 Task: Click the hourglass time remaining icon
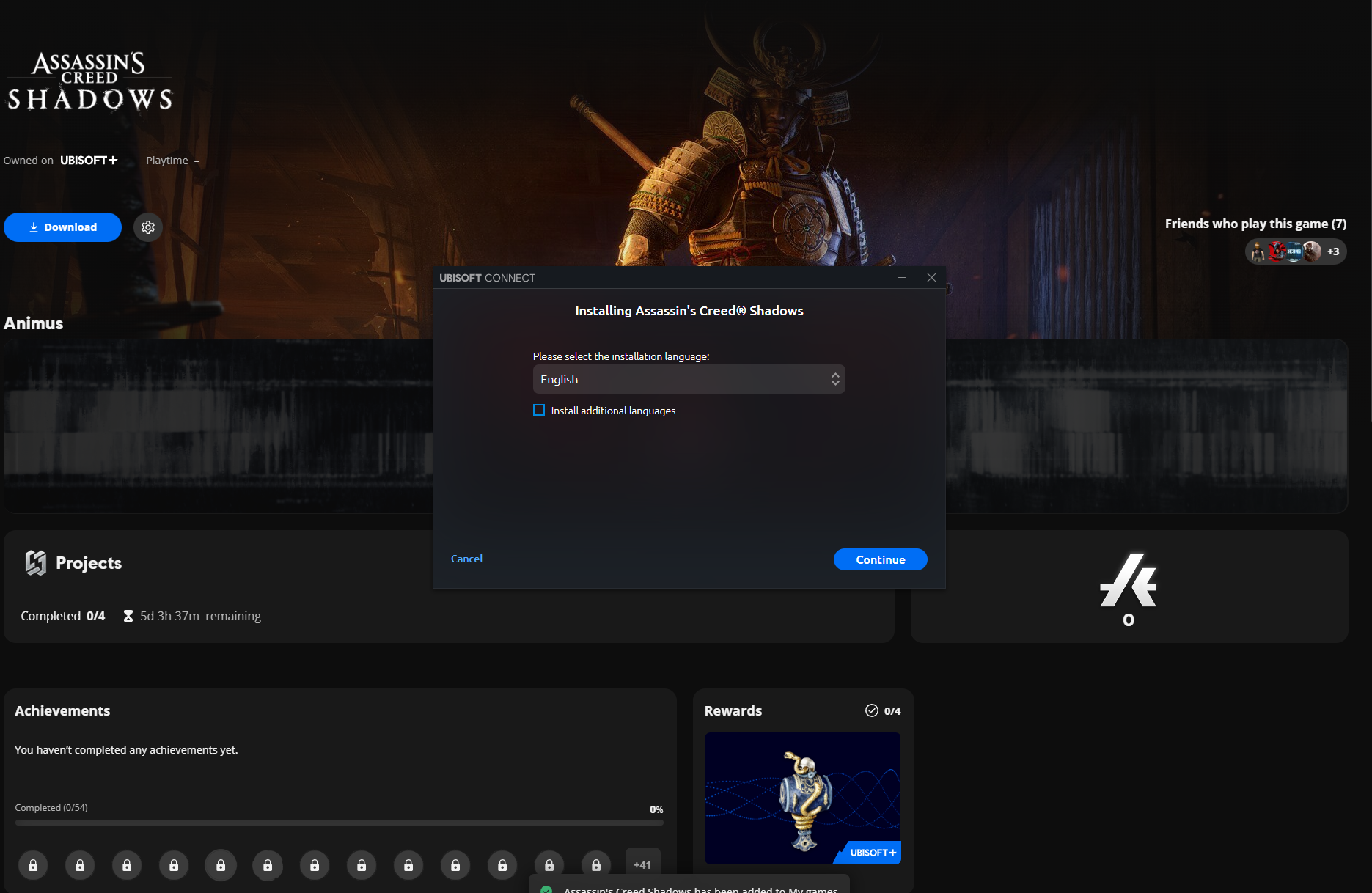[128, 616]
